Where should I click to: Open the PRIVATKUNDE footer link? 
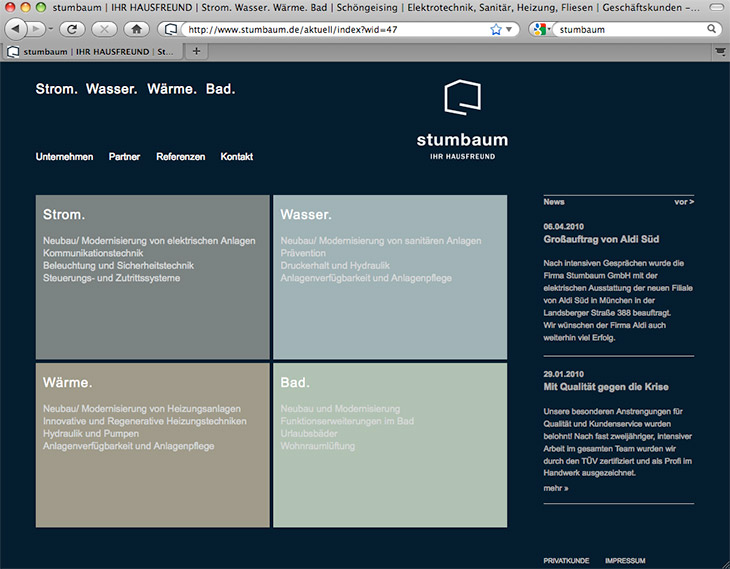(566, 561)
